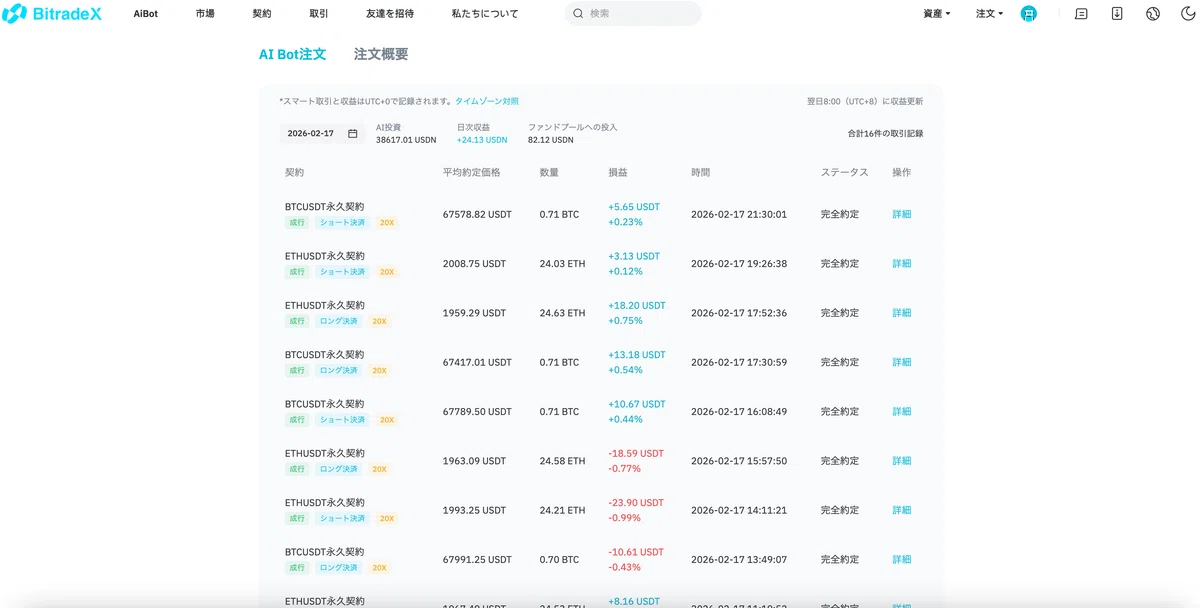The image size is (1200, 608).
Task: Open the 2026-02-17 date picker
Action: (322, 133)
